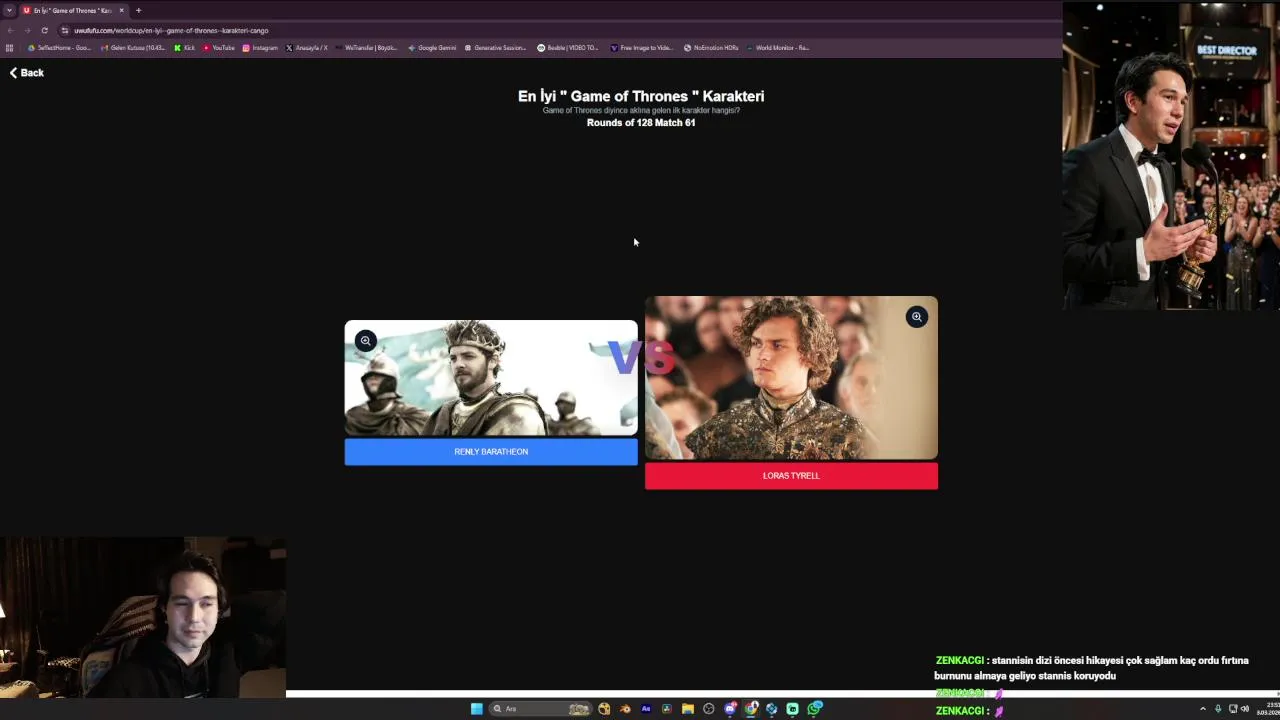
Task: View site information icon in address bar
Action: 65,30
